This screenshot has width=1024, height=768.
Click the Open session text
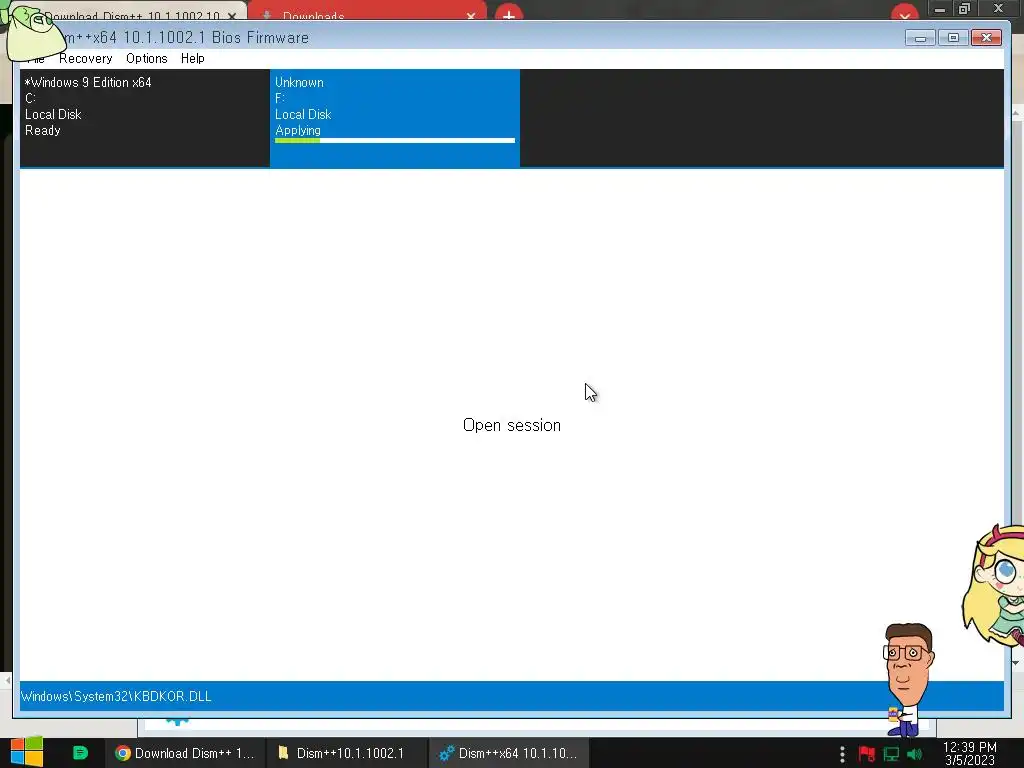pos(512,425)
